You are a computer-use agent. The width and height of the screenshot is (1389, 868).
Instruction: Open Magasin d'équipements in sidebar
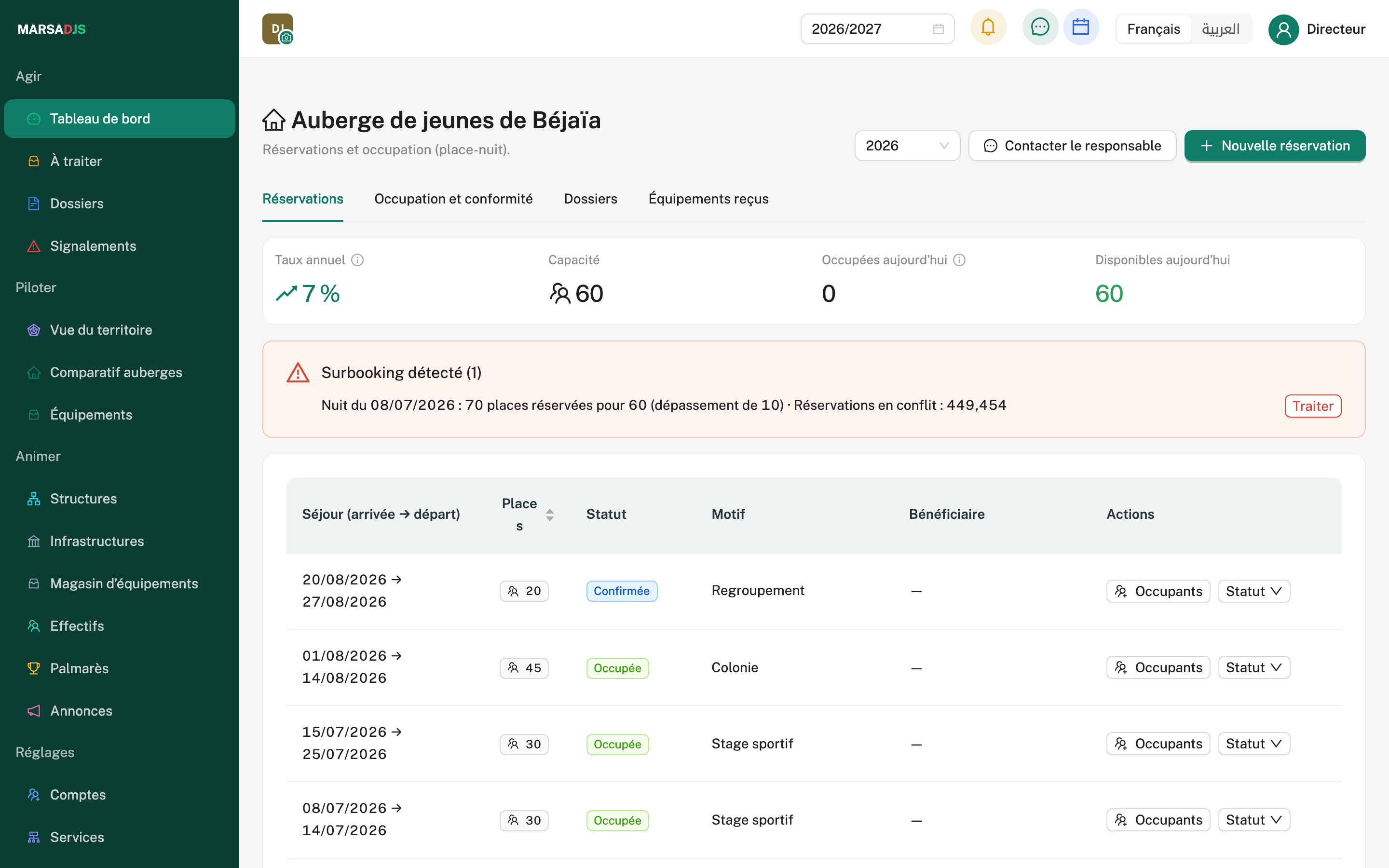point(120,583)
